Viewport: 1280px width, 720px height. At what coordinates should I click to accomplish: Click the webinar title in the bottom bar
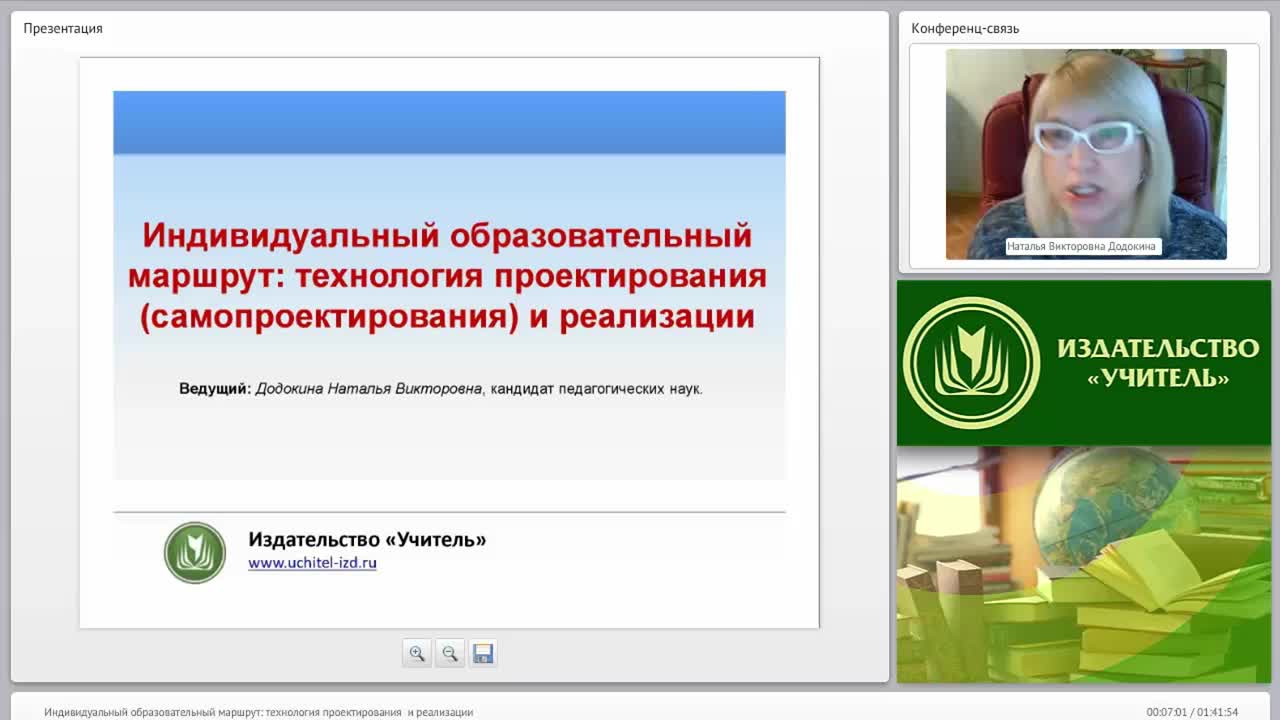click(x=258, y=712)
